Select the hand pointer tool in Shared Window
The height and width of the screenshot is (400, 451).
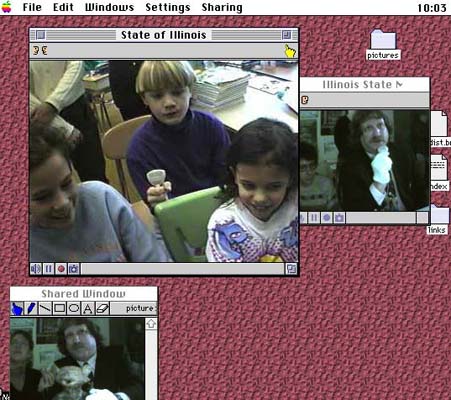(x=17, y=308)
